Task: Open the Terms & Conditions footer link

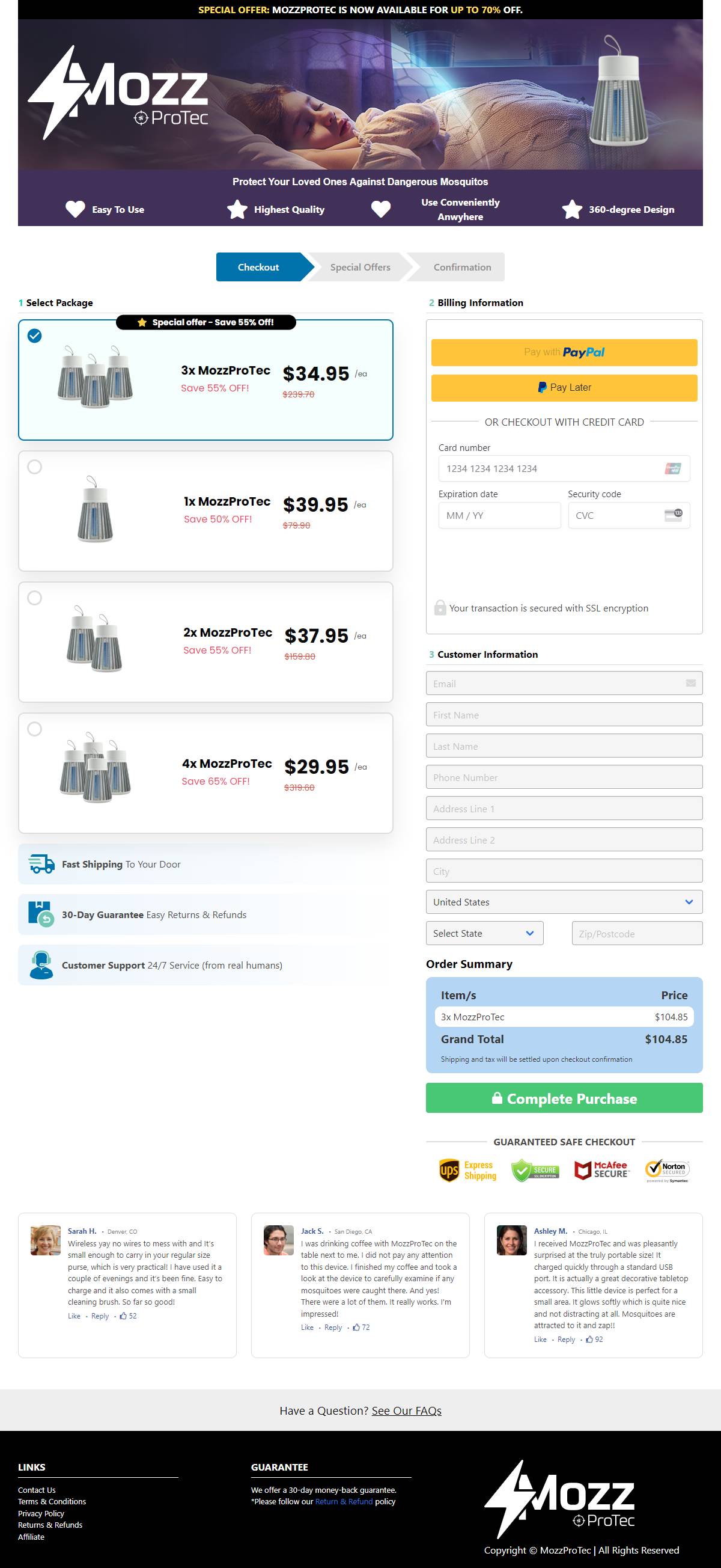Action: pyautogui.click(x=52, y=1502)
